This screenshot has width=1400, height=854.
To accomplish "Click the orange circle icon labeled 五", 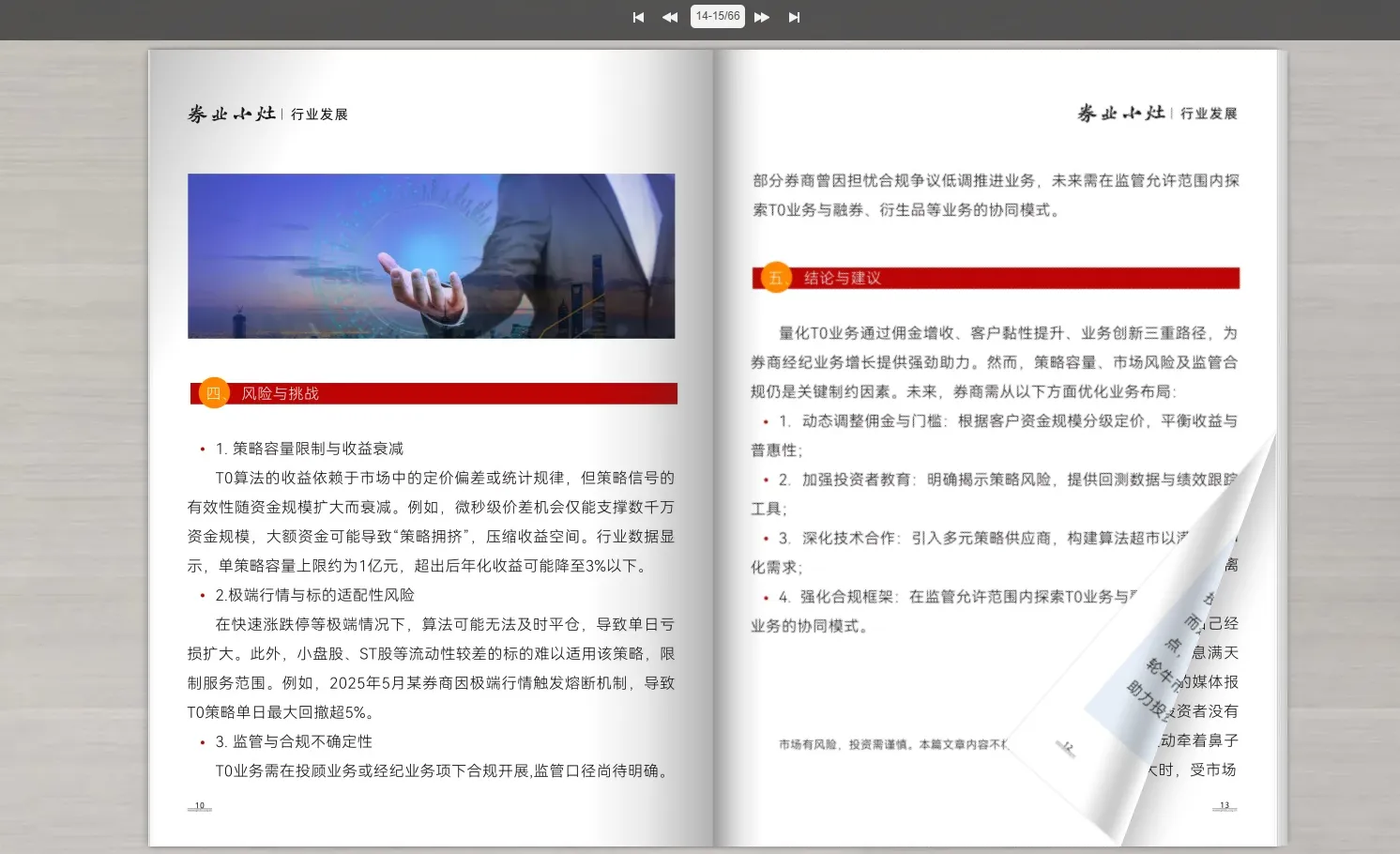I will point(776,278).
